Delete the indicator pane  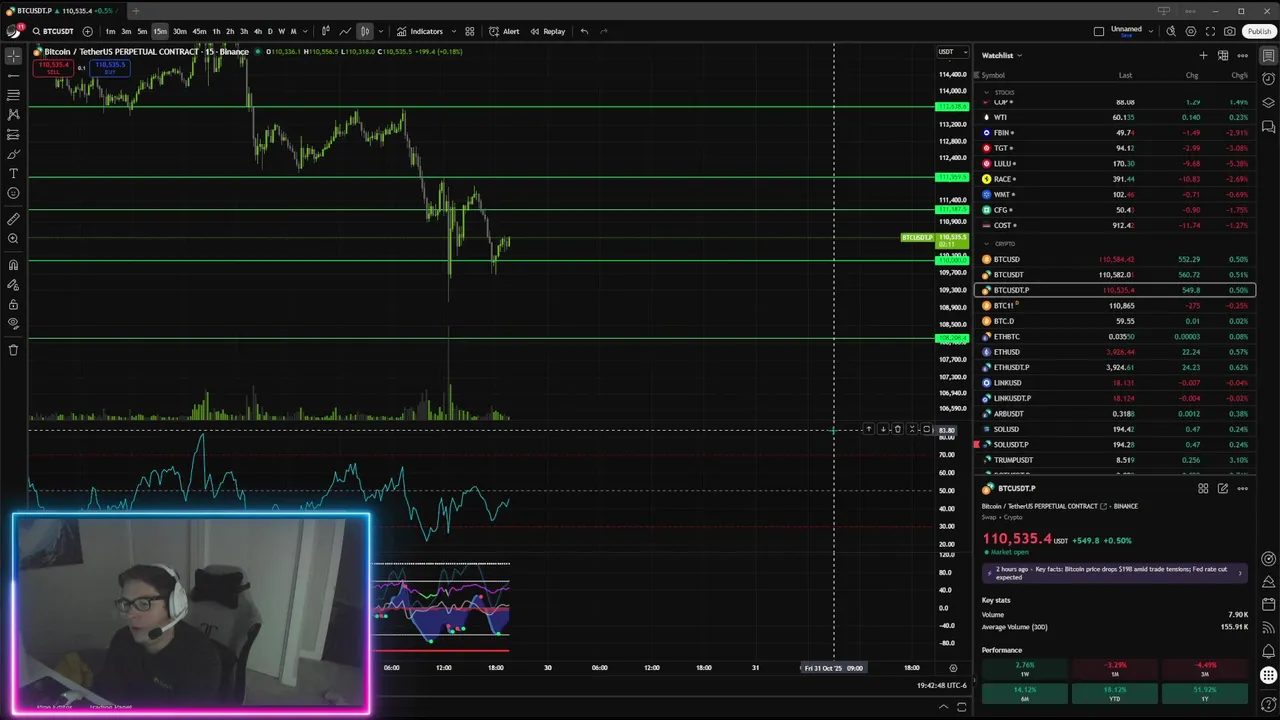click(897, 429)
